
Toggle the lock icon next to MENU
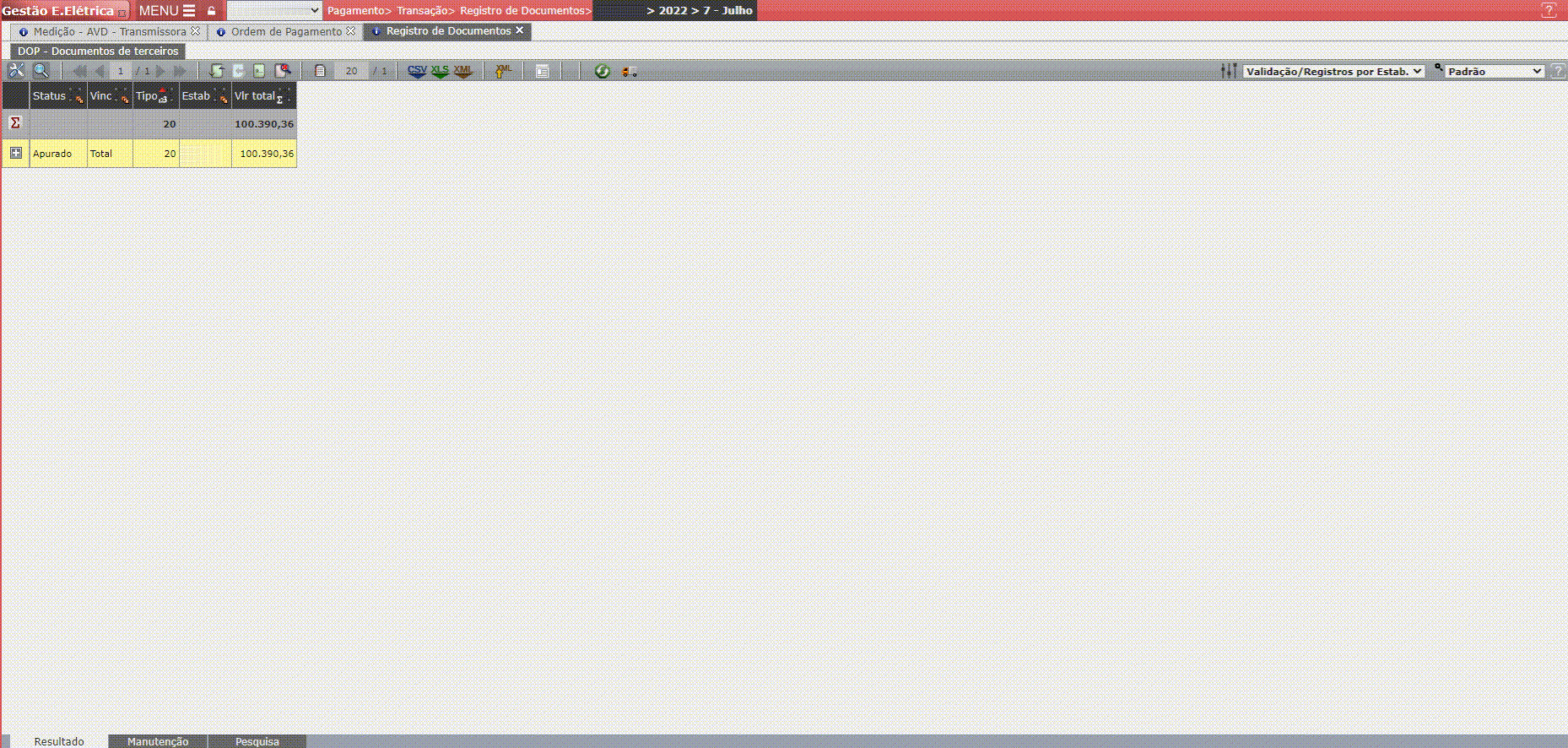coord(212,11)
